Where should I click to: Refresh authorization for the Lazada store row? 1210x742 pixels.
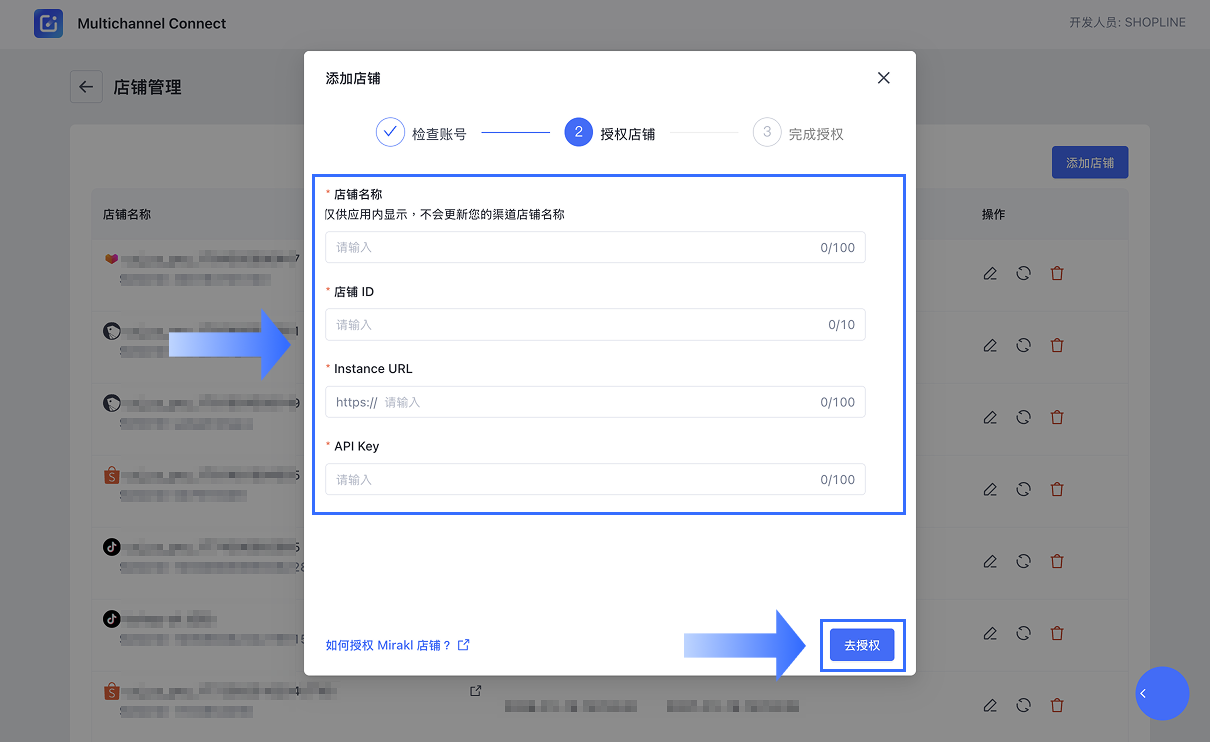click(1023, 273)
